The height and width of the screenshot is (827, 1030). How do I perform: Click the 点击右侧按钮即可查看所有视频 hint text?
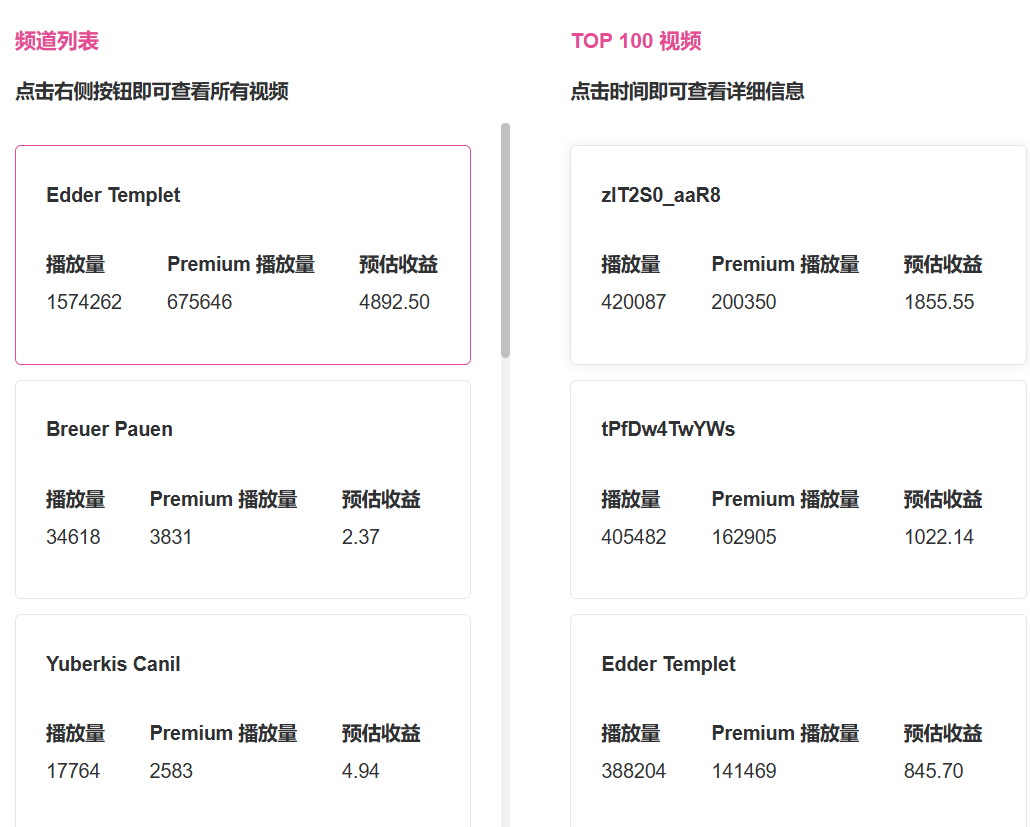point(151,92)
